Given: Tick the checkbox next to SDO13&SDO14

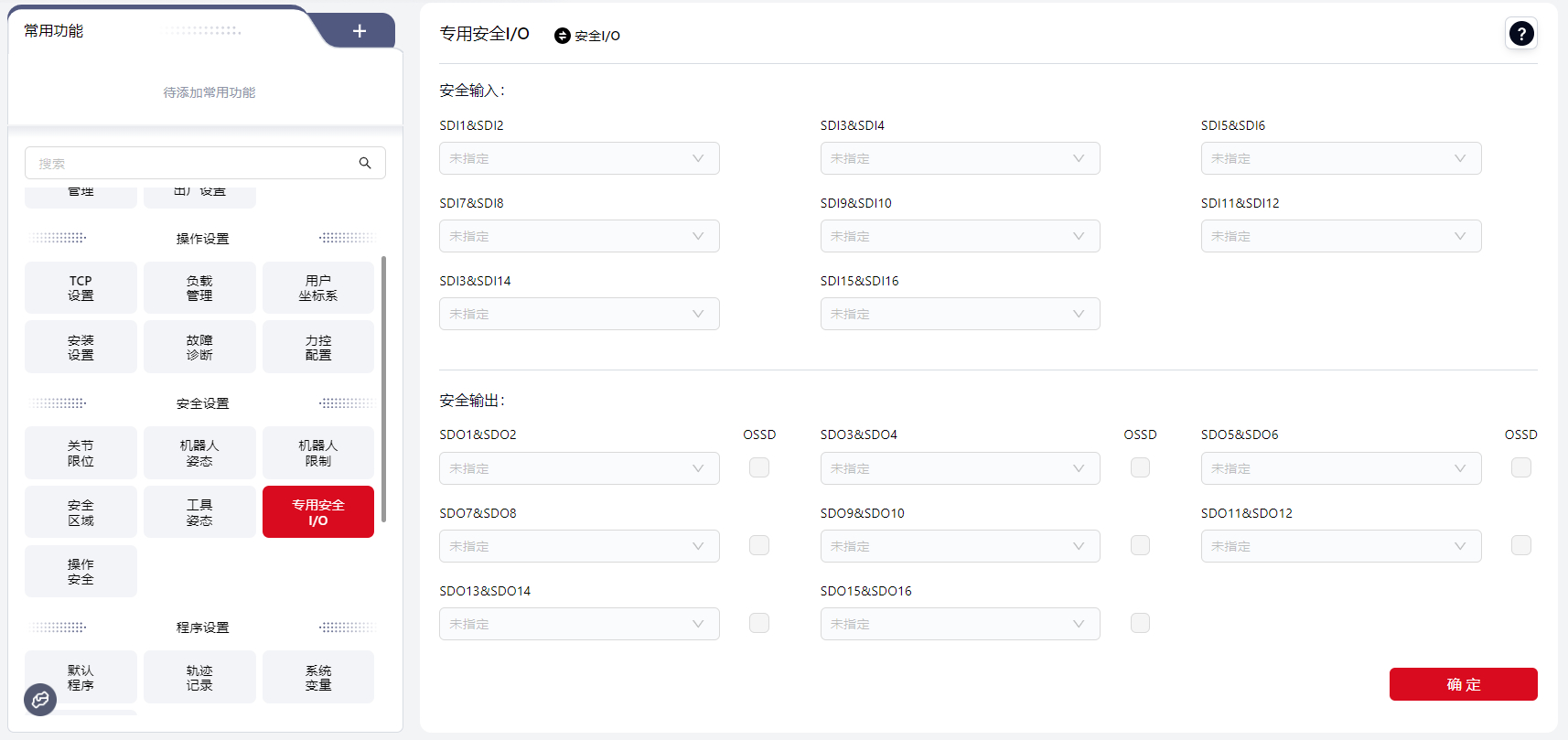Looking at the screenshot, I should point(759,623).
